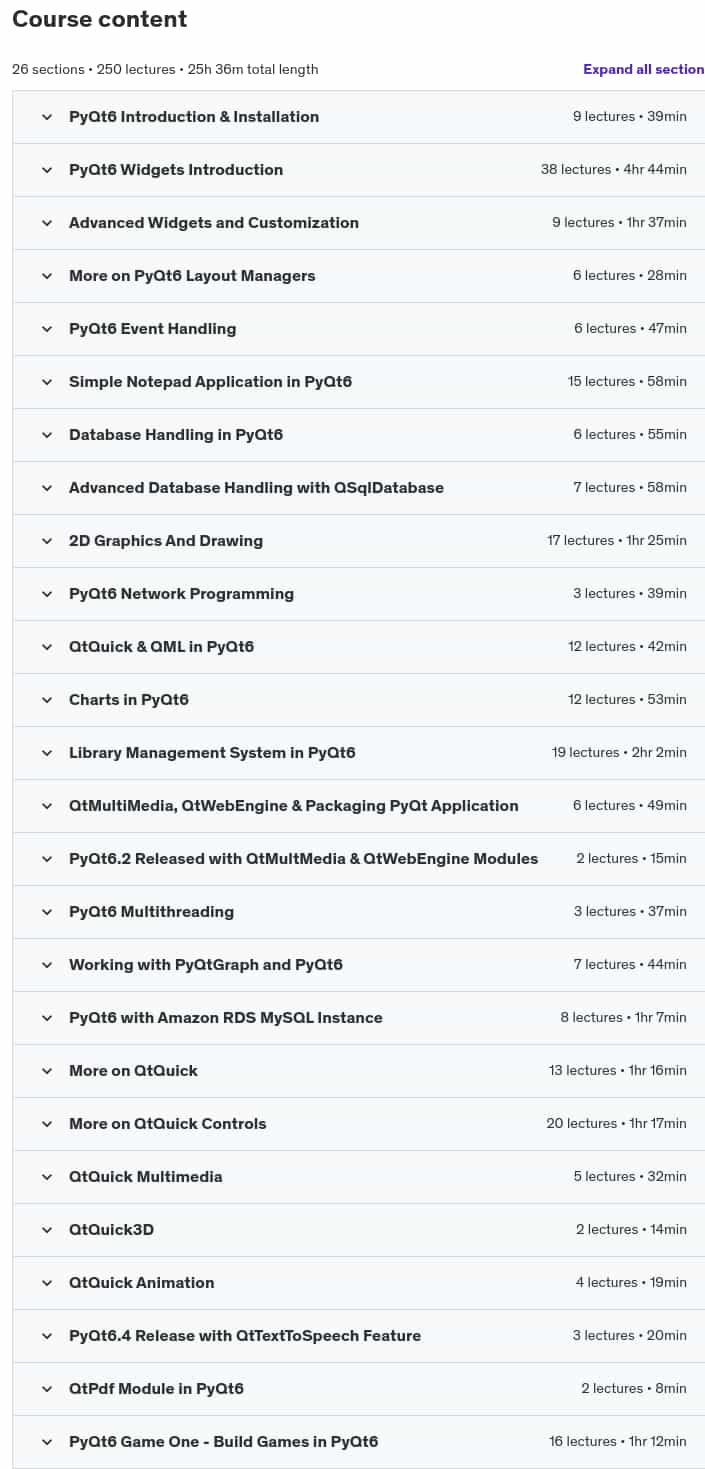Toggle chevron for PyQt6 Event Handling
705x1469 pixels.
pyautogui.click(x=46, y=329)
